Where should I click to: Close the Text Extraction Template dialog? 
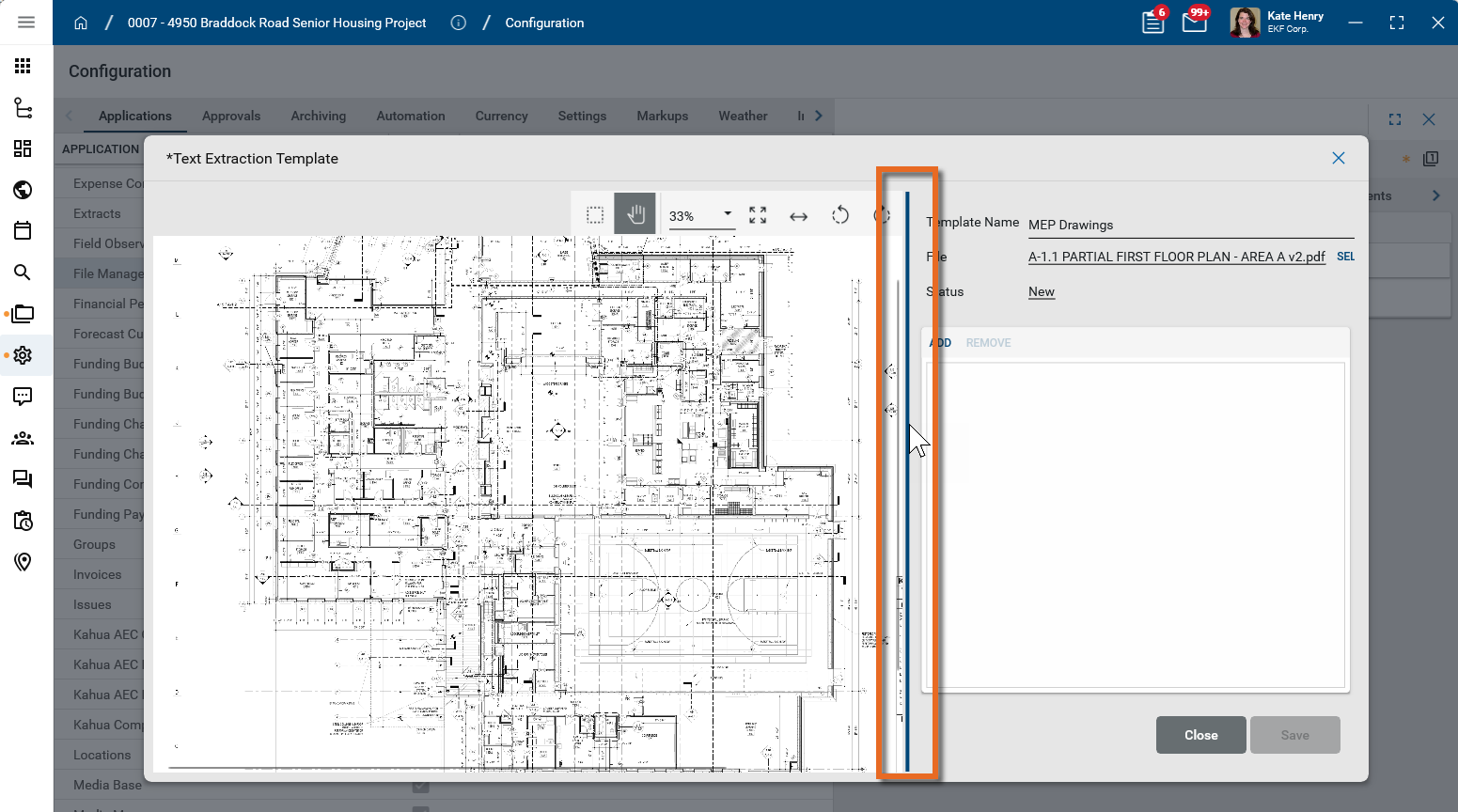(1338, 158)
